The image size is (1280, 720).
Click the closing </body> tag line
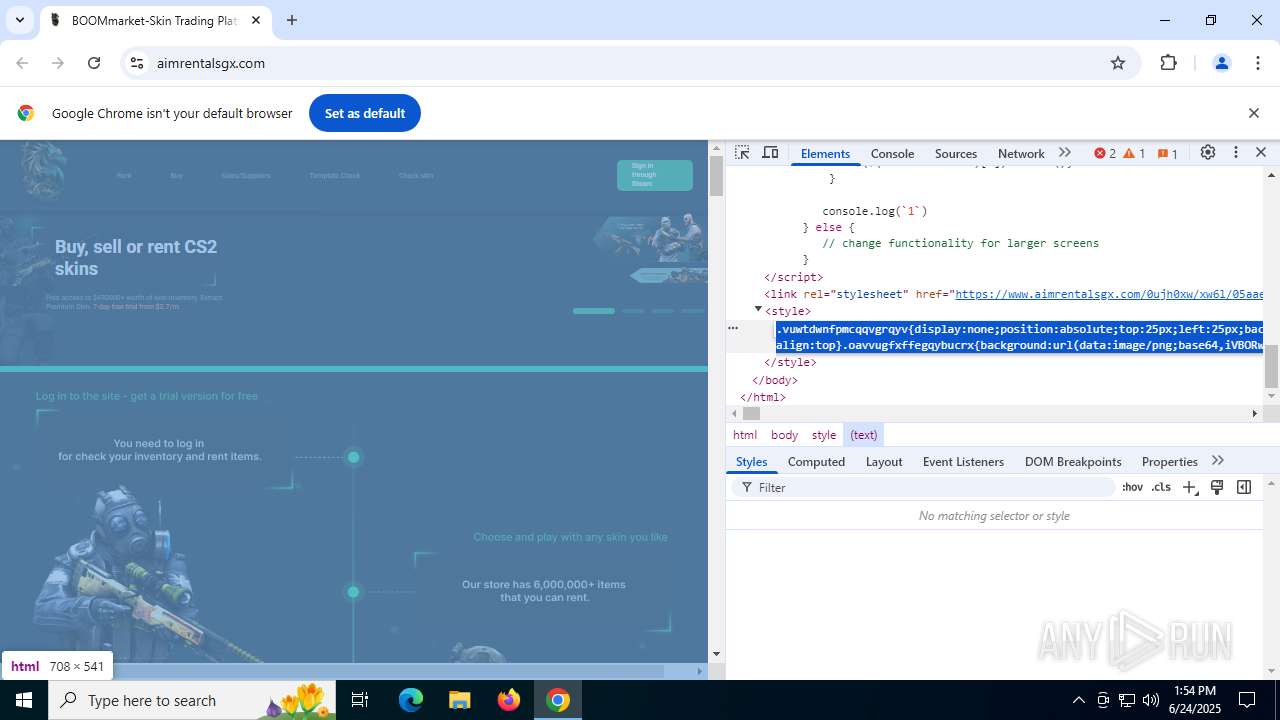click(x=775, y=380)
